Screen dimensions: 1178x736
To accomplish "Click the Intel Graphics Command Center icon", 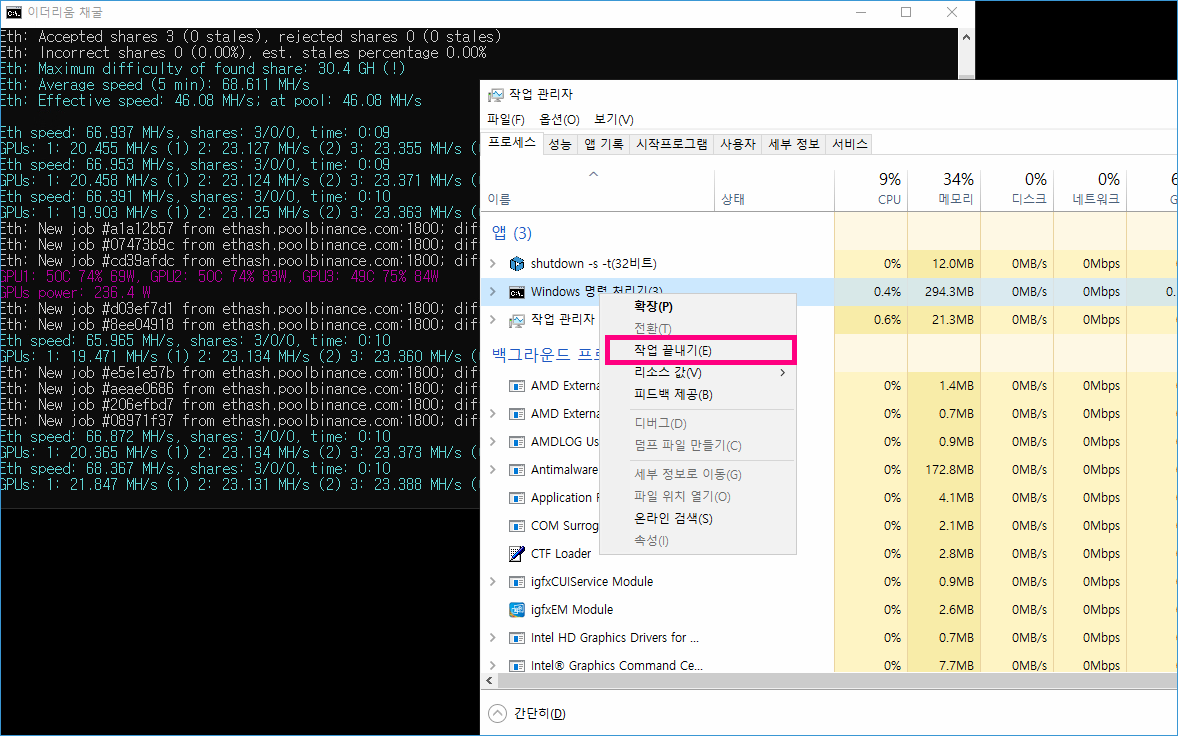I will (517, 665).
